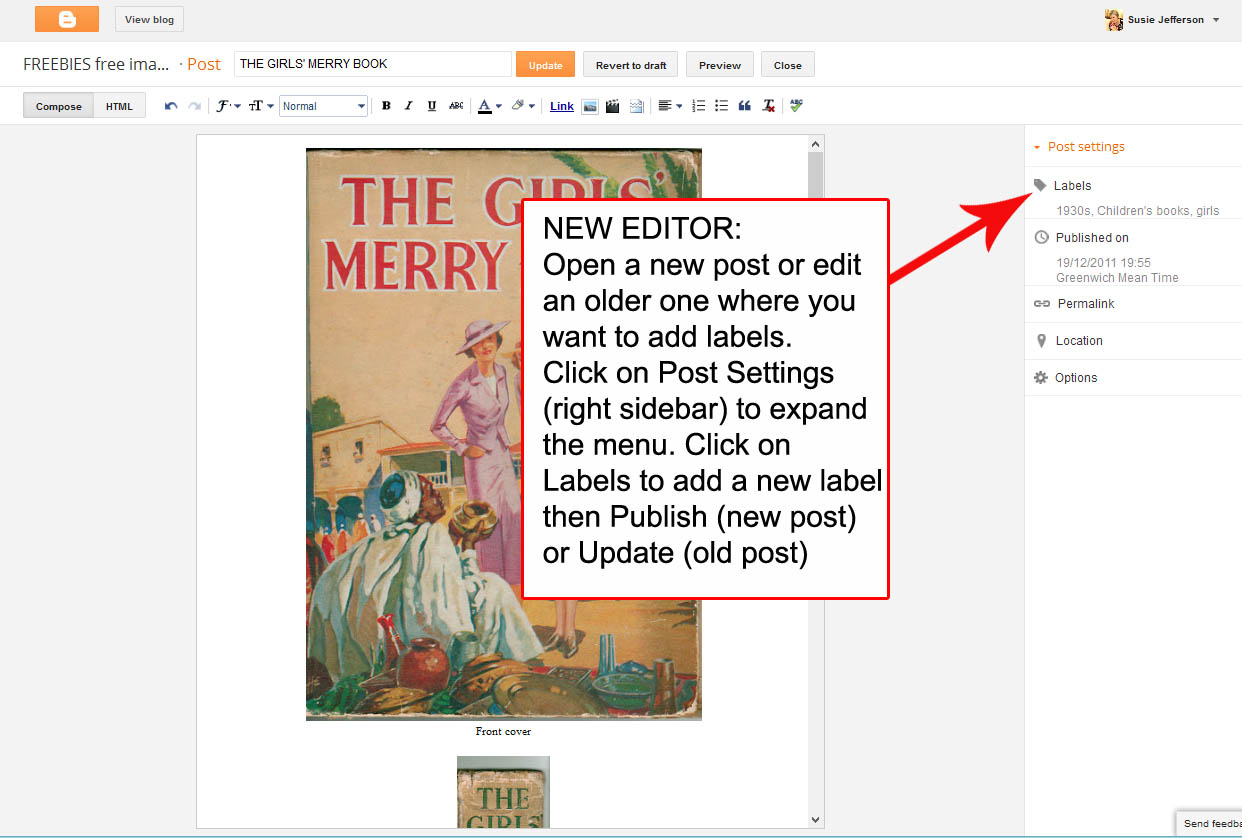1242x838 pixels.
Task: Create a numbered list
Action: [x=698, y=106]
